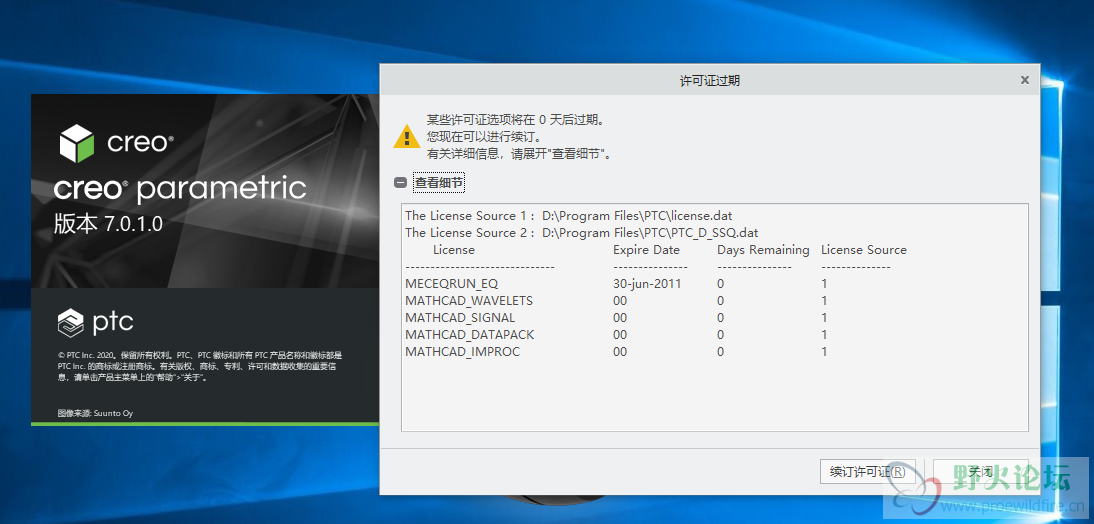
Task: Select the MATHCAD_DATAPACK license row
Action: pos(616,335)
